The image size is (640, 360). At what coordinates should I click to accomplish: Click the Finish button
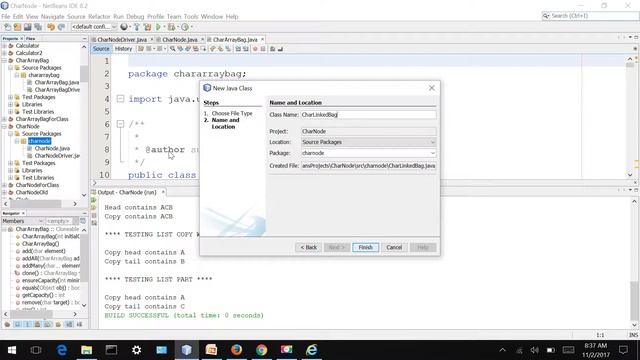click(x=365, y=247)
